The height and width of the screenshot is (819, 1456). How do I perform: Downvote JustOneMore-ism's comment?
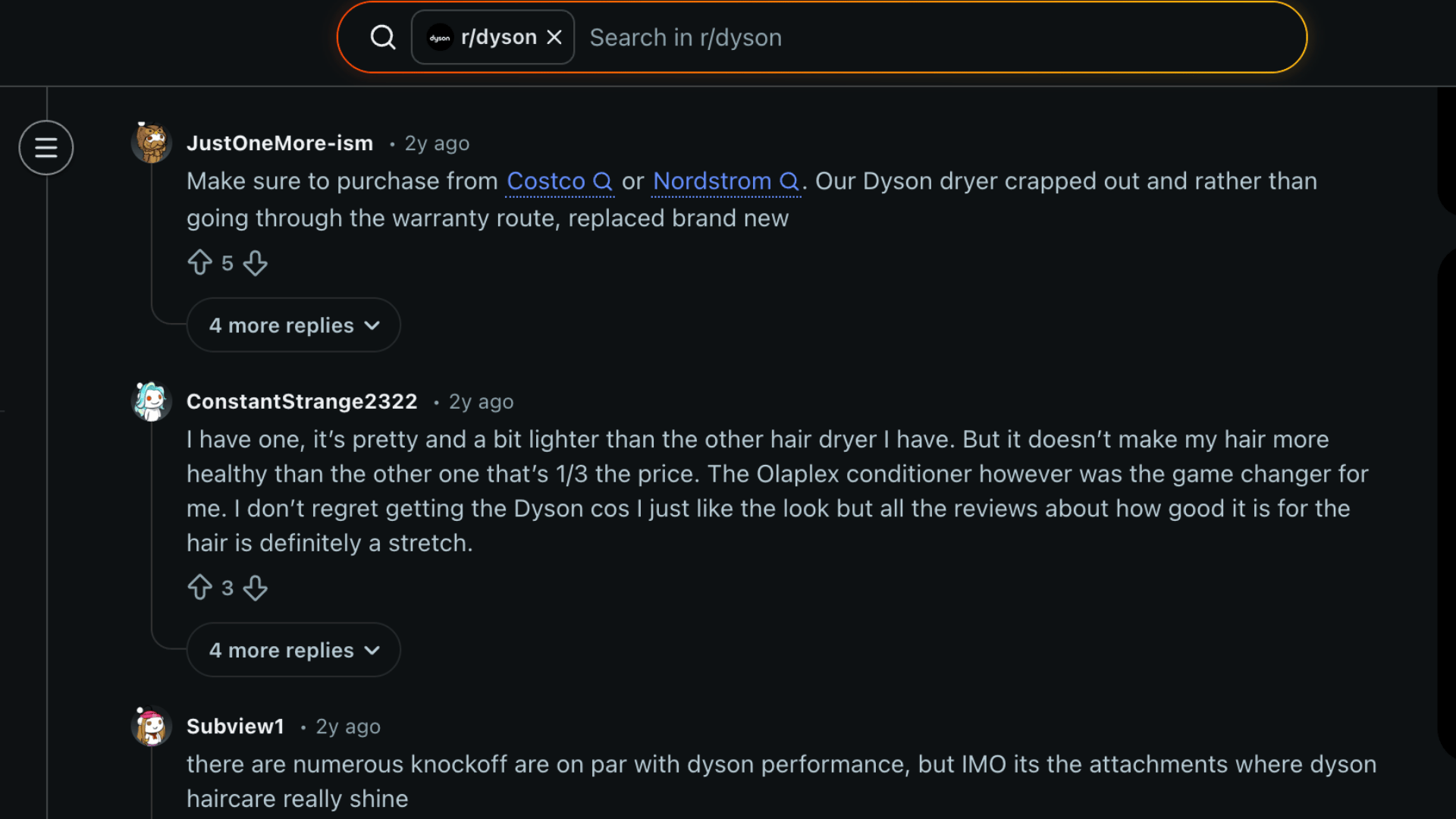coord(255,264)
